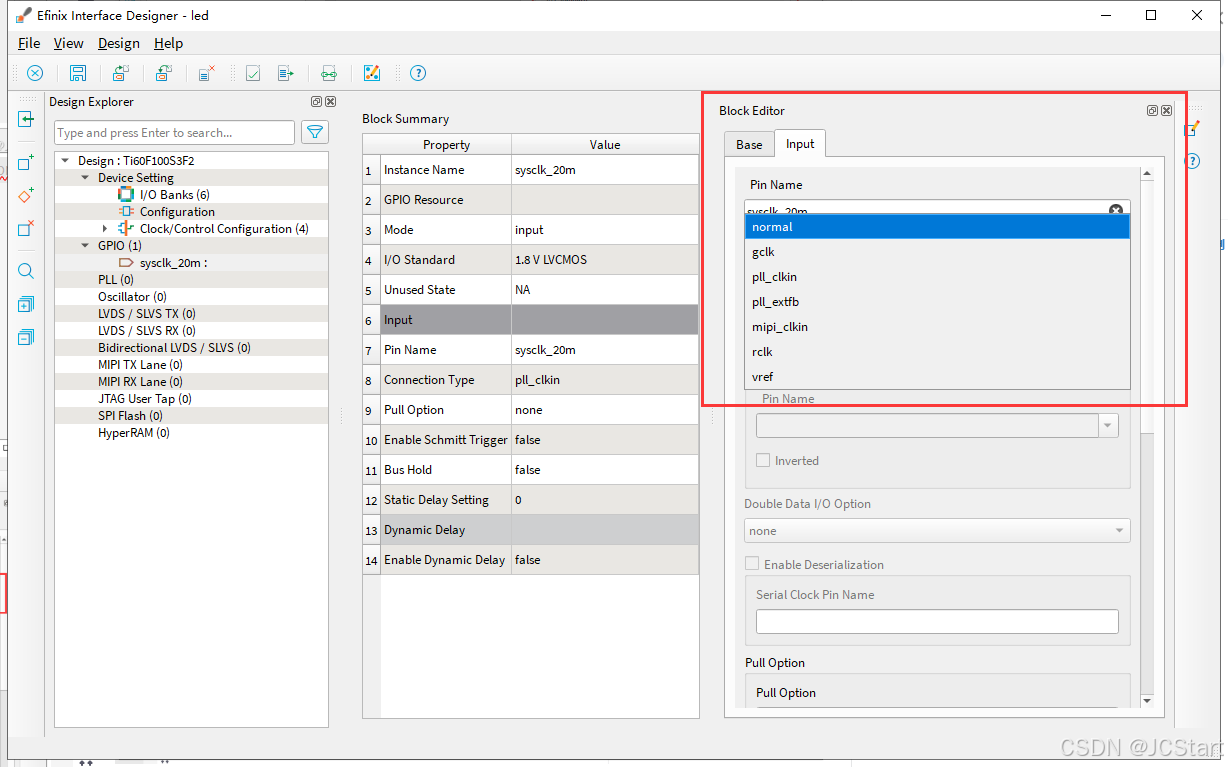1228x767 pixels.
Task: Select I/O Banks (6) in the tree
Action: tap(175, 195)
